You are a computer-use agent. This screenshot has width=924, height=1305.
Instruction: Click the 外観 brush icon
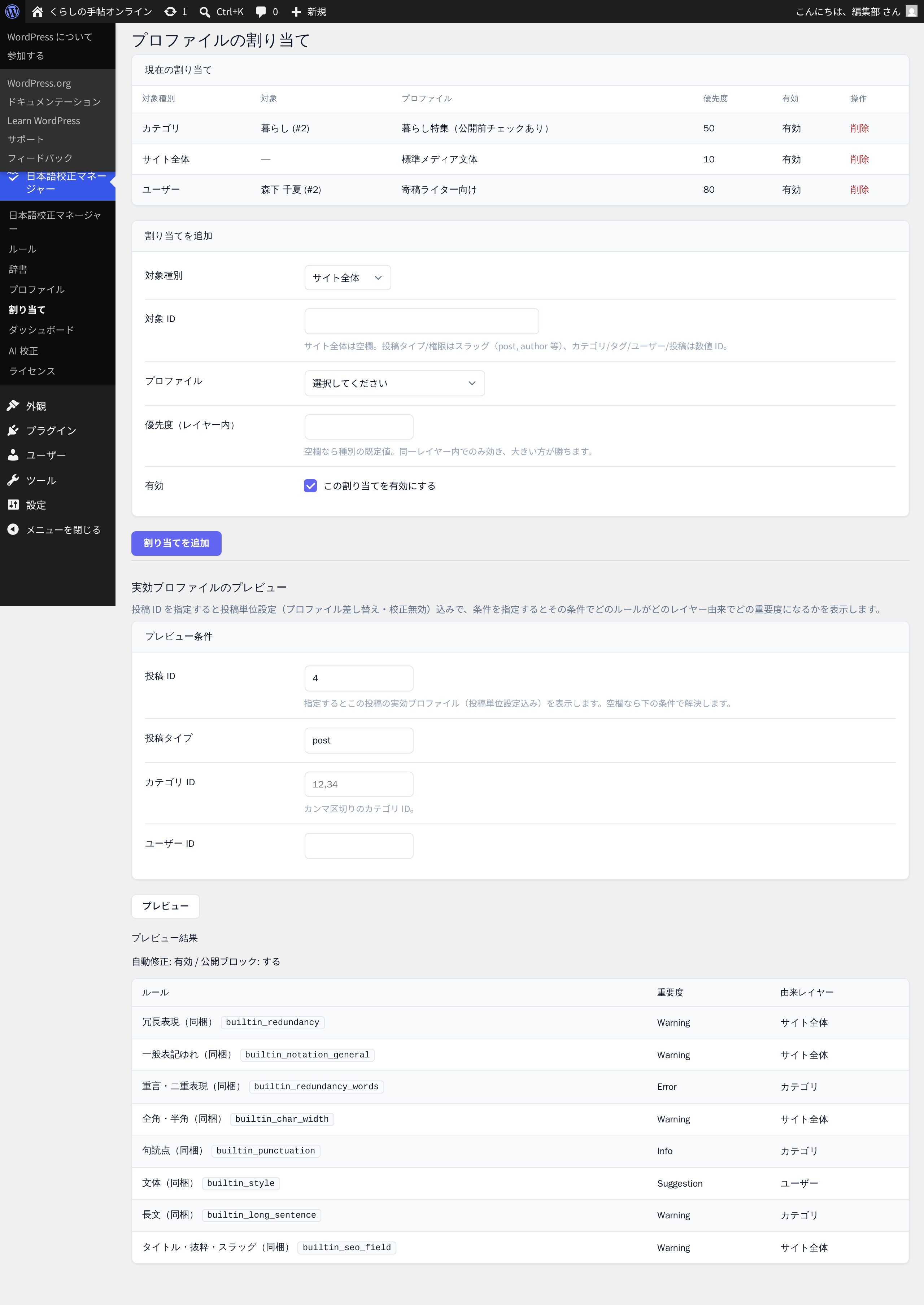(13, 406)
